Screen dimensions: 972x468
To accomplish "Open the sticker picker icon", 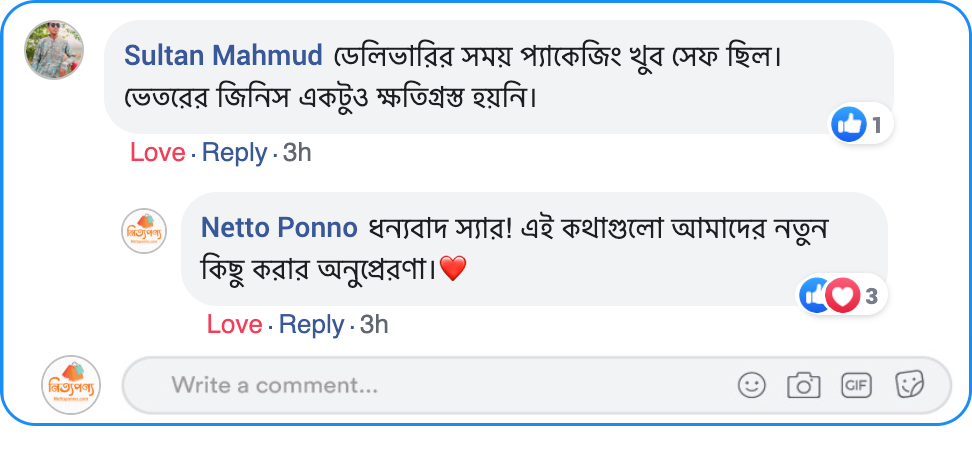I will coord(909,385).
